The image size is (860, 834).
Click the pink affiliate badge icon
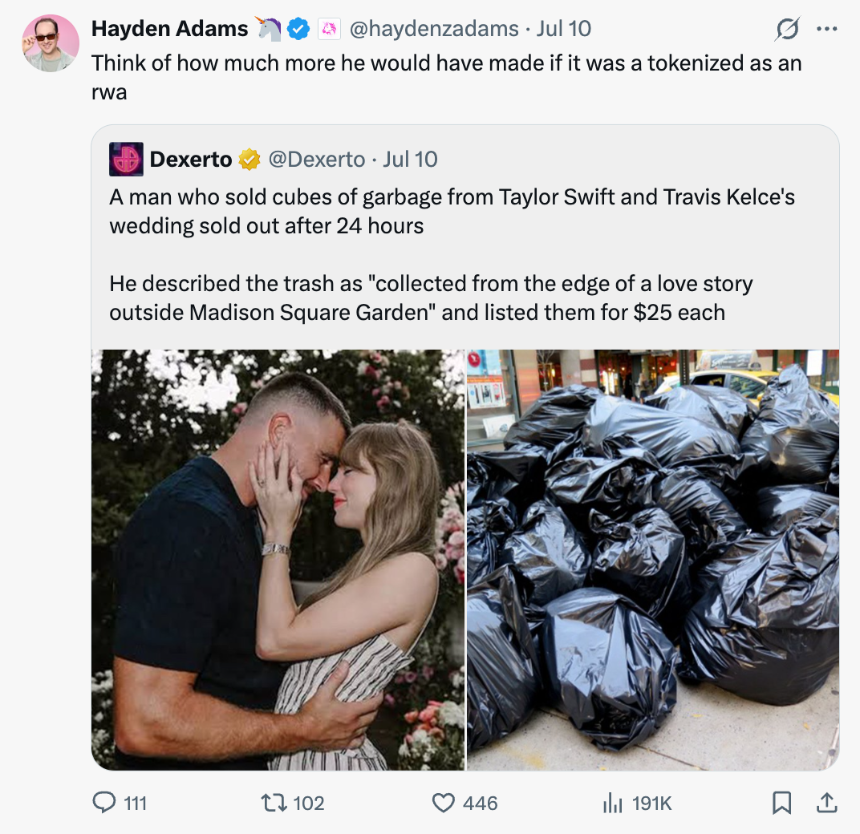(x=329, y=29)
